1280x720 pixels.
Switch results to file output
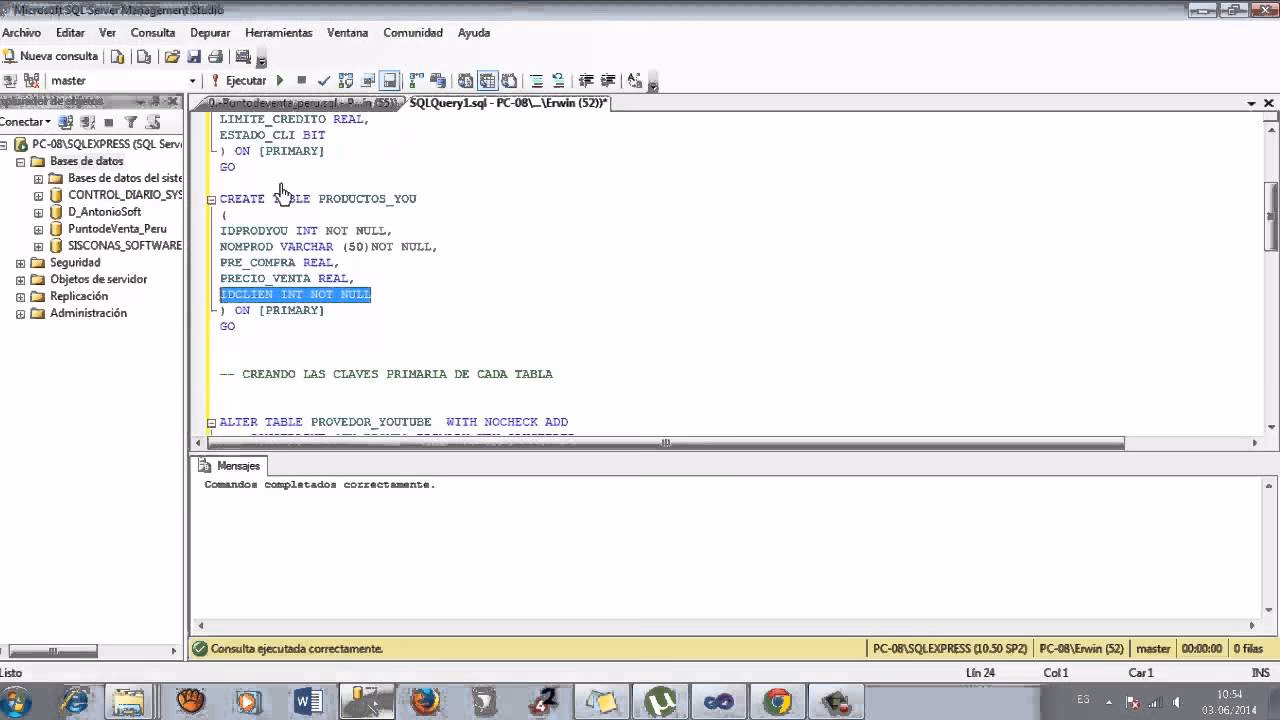pos(509,81)
